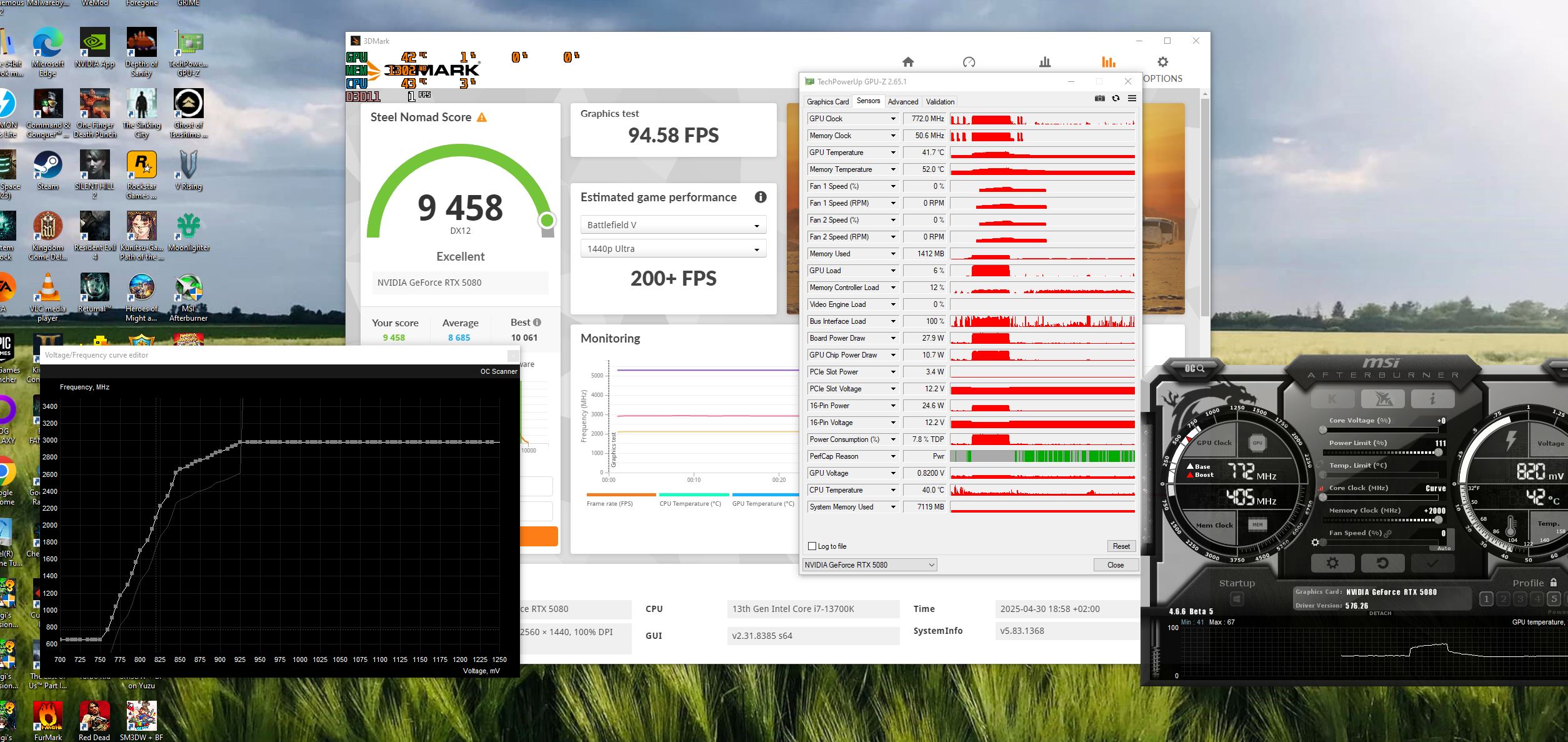Screen dimensions: 1568x742
Task: Open 3DMark benchmarks gauge icon
Action: [969, 62]
